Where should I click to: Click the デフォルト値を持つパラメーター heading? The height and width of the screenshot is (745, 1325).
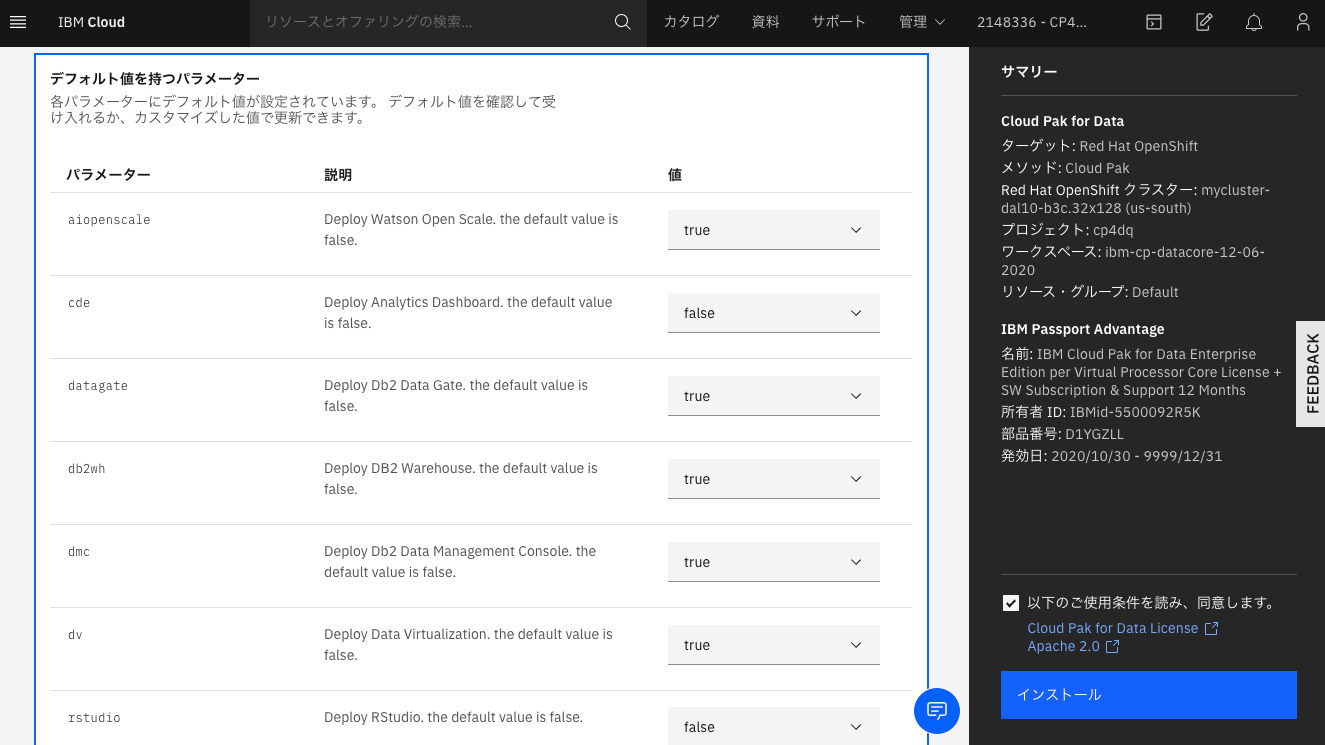pyautogui.click(x=155, y=79)
